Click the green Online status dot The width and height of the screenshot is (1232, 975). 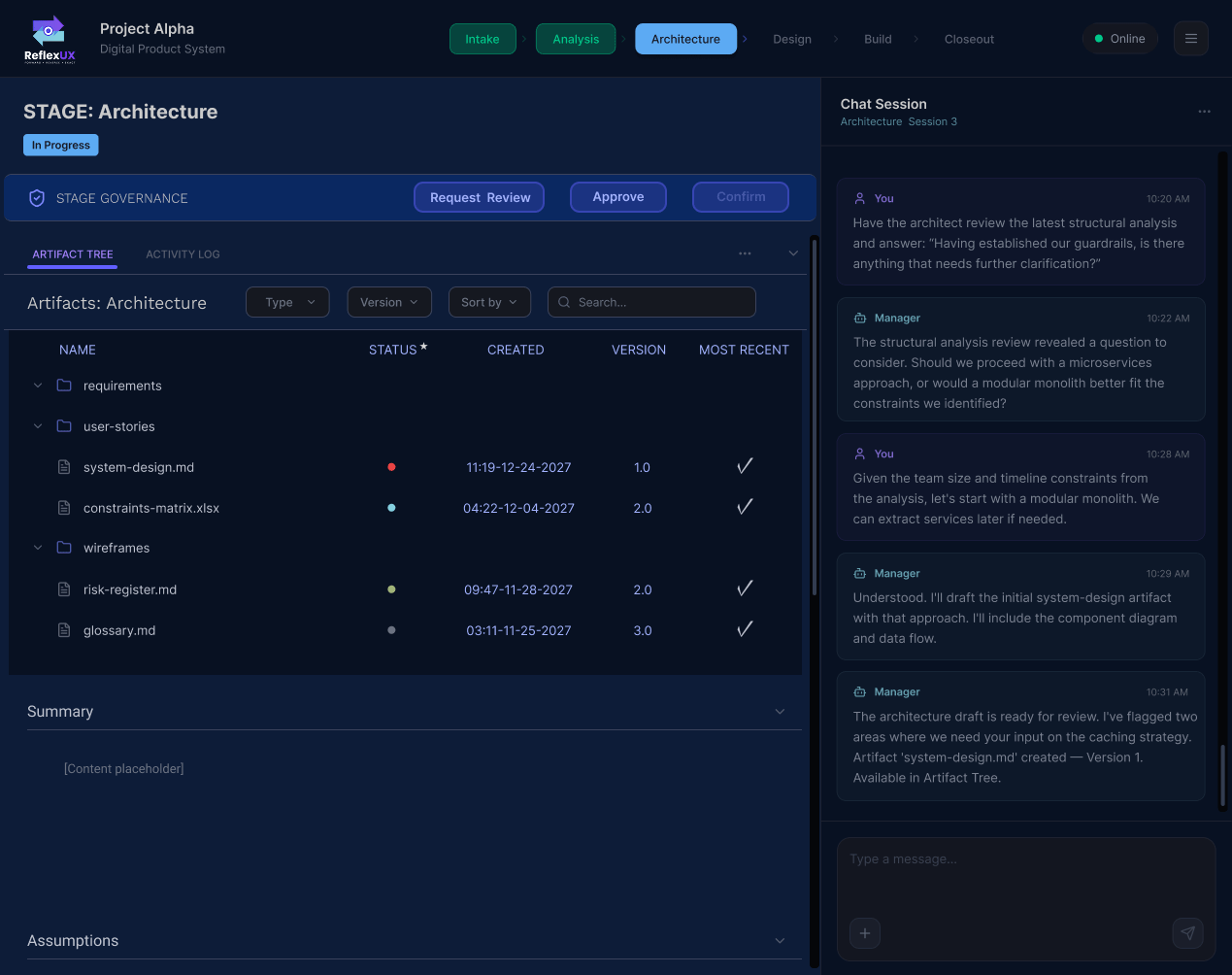(x=1099, y=39)
